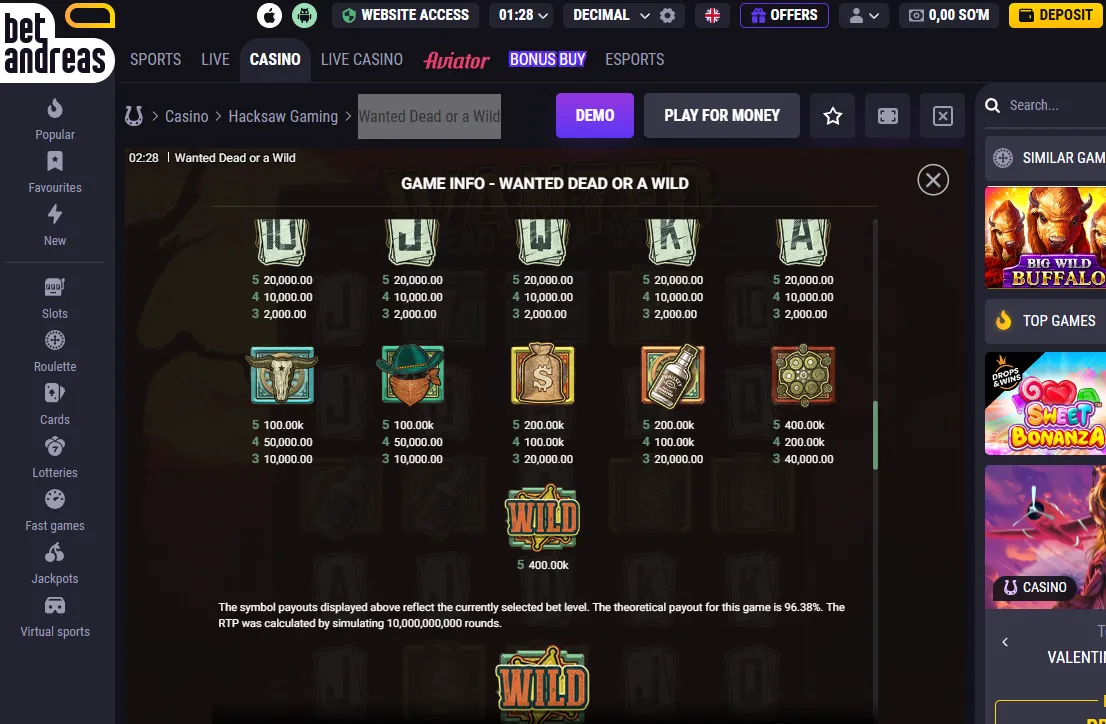Click PLAY FOR MONEY button

pyautogui.click(x=722, y=116)
